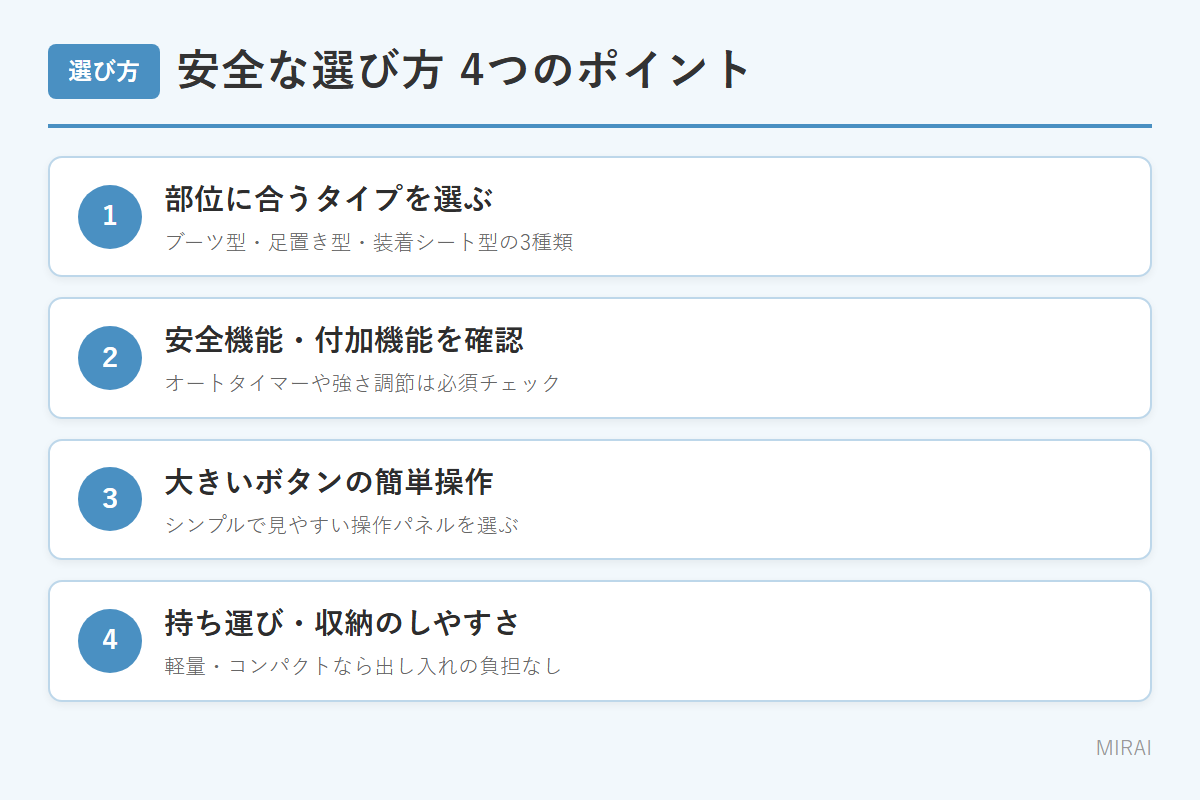Click the blue number 1 circle
Viewport: 1200px width, 800px height.
pos(110,216)
